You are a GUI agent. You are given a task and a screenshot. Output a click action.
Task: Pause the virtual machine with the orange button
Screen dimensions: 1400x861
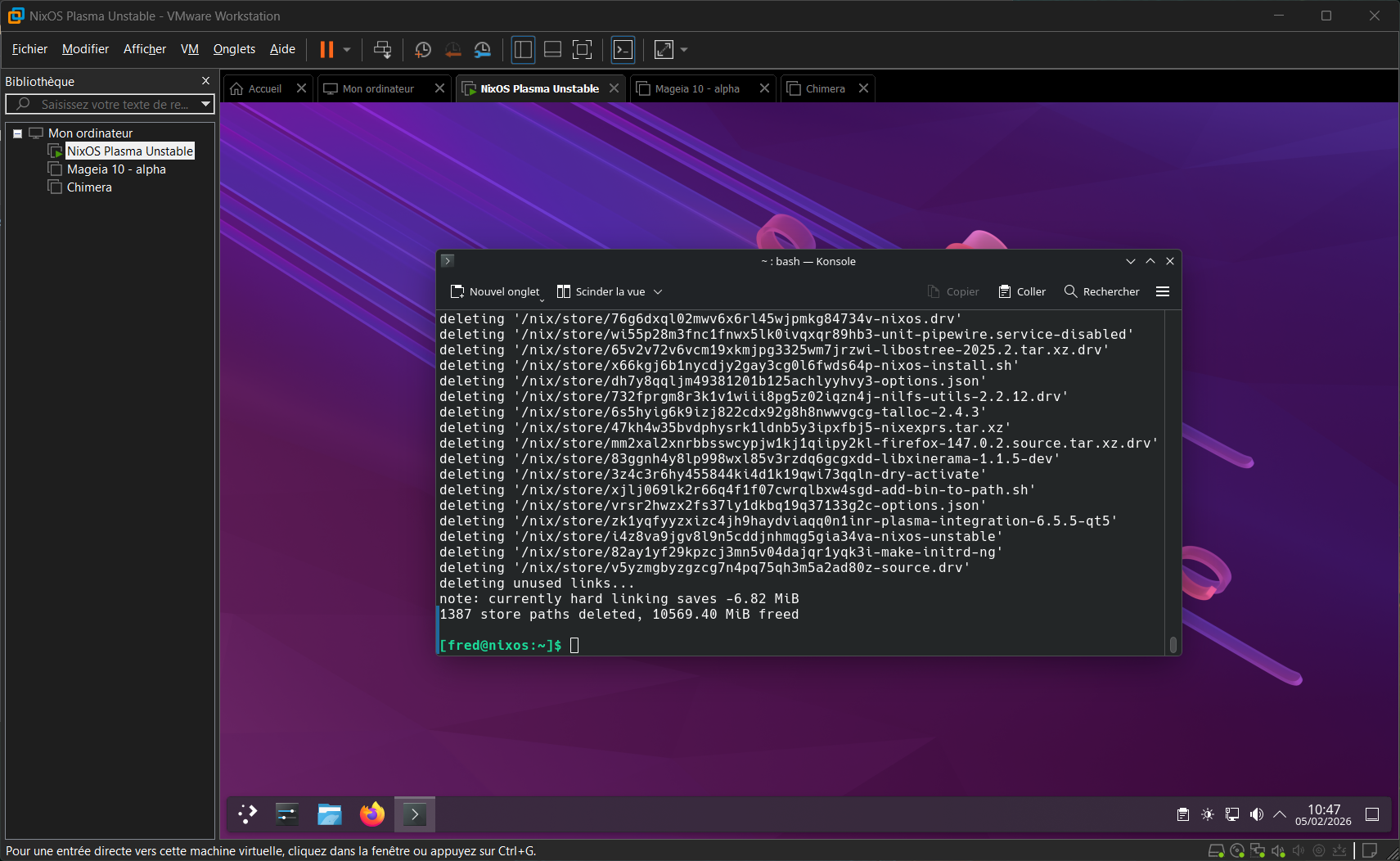(326, 50)
